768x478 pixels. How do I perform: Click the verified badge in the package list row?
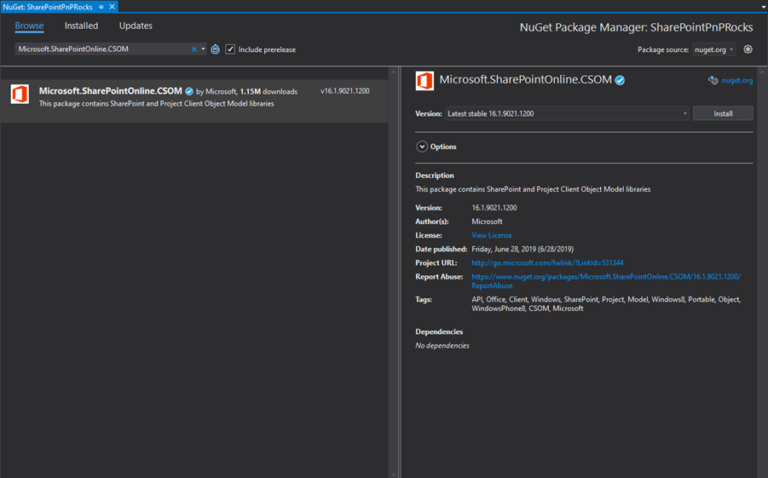(x=189, y=91)
